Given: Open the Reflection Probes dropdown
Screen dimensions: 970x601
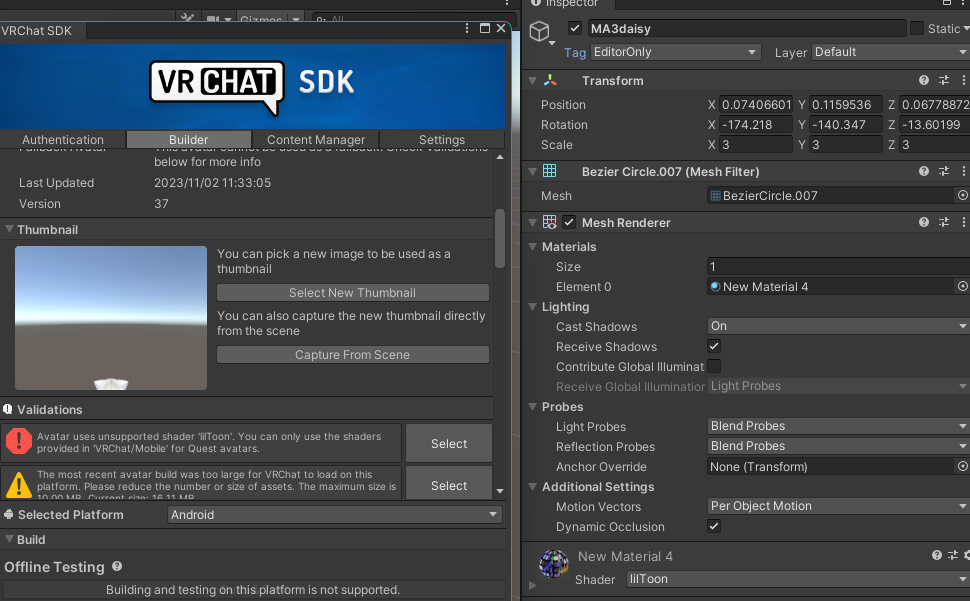Looking at the screenshot, I should (x=838, y=446).
